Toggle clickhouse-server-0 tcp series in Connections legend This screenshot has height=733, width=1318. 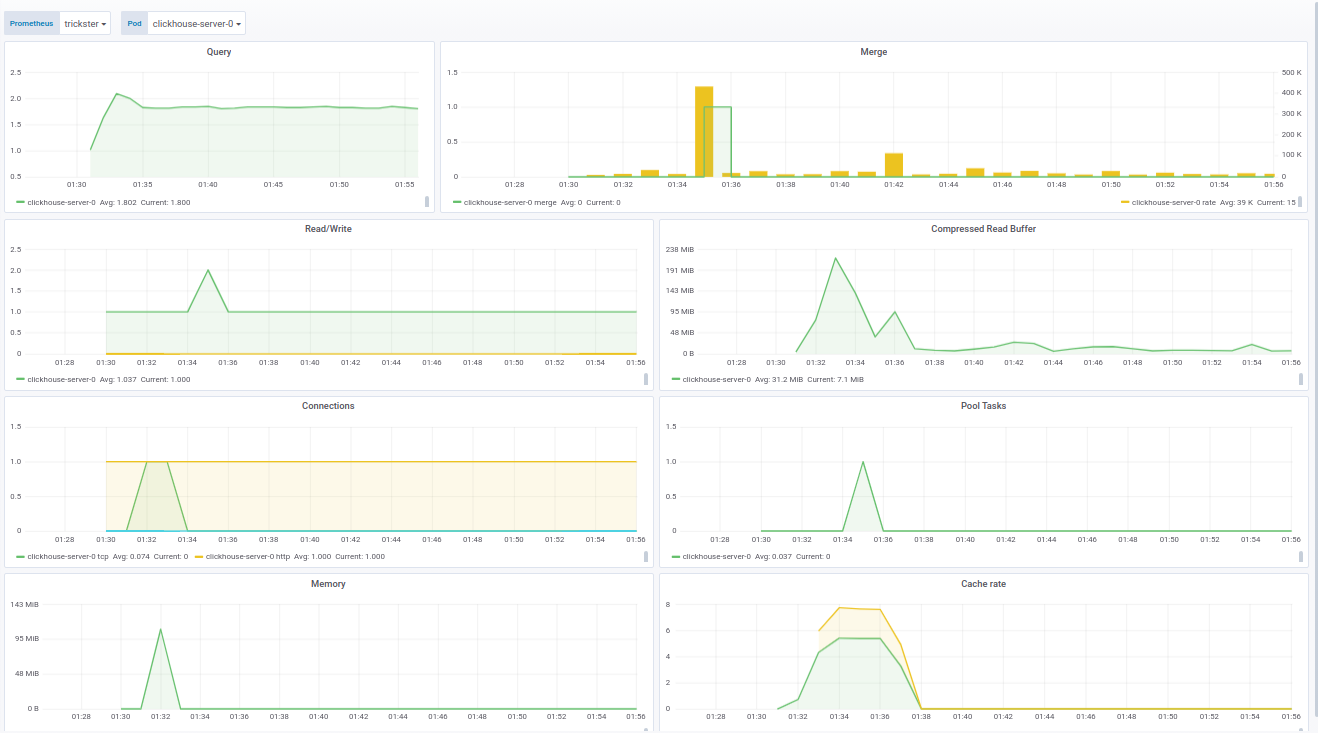68,556
